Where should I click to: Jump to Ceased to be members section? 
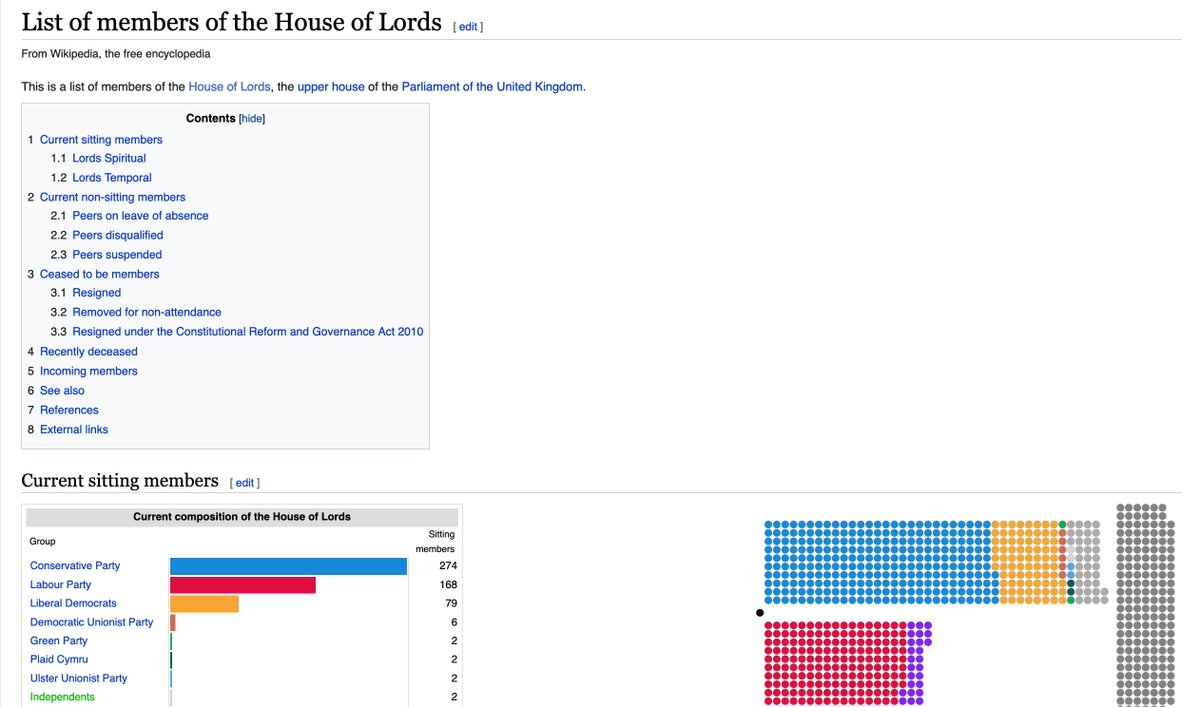99,274
